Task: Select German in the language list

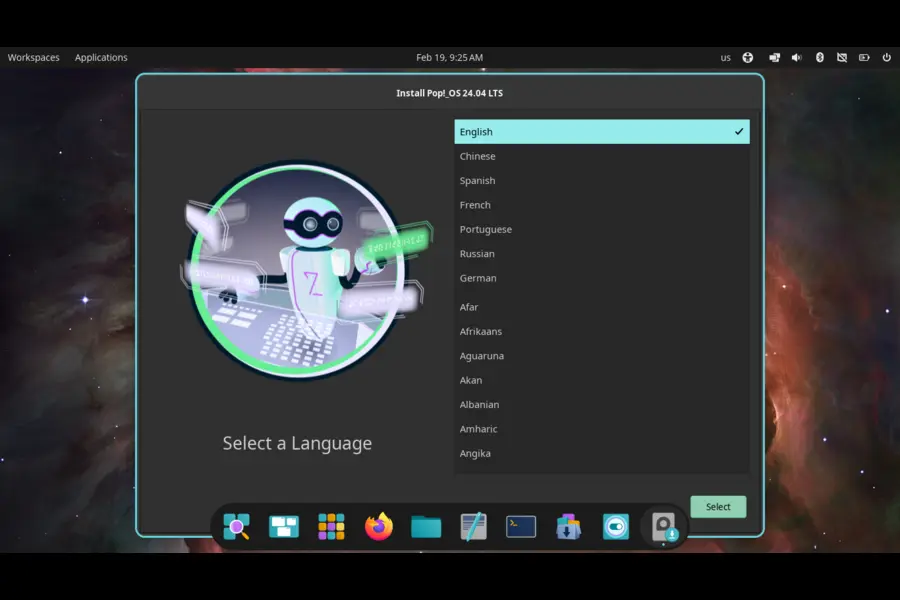Action: coord(478,278)
